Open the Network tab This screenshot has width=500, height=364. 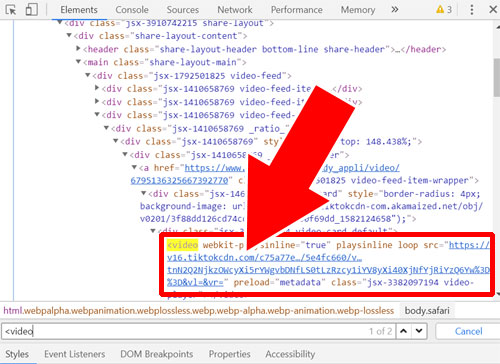[235, 10]
